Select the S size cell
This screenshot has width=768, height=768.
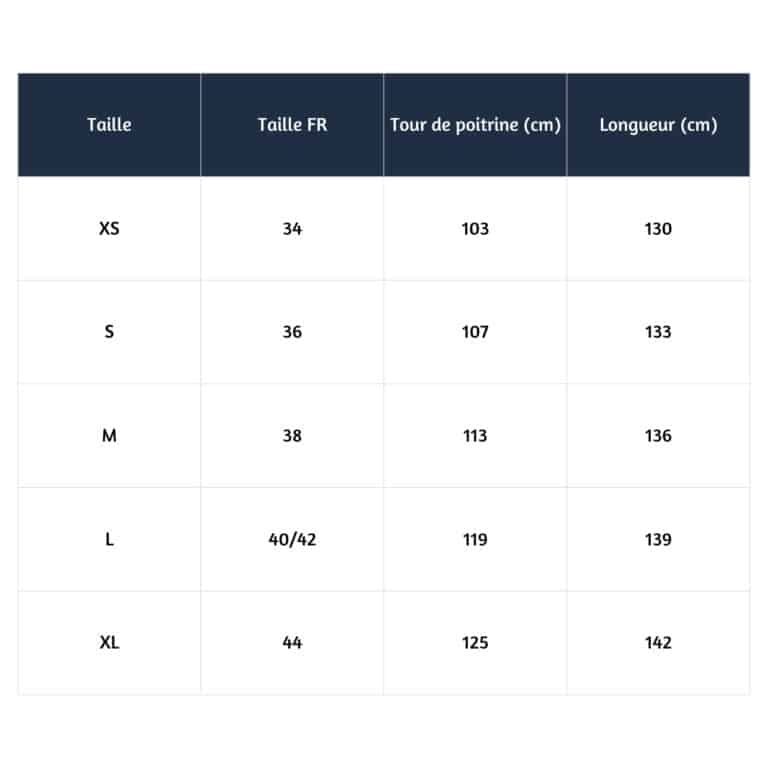click(x=109, y=332)
